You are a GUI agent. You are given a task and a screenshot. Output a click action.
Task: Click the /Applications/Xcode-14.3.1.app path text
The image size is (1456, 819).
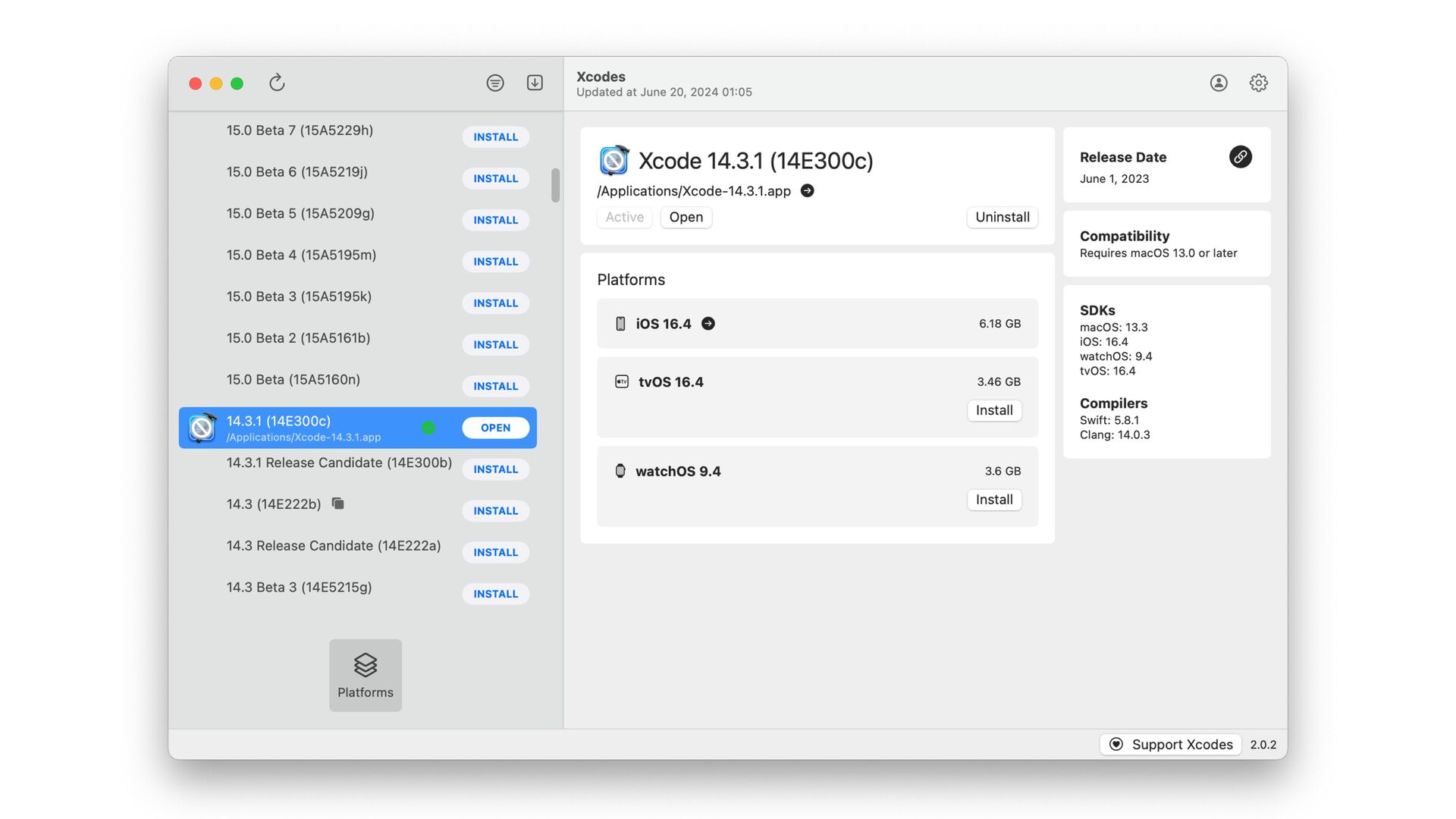click(x=694, y=191)
